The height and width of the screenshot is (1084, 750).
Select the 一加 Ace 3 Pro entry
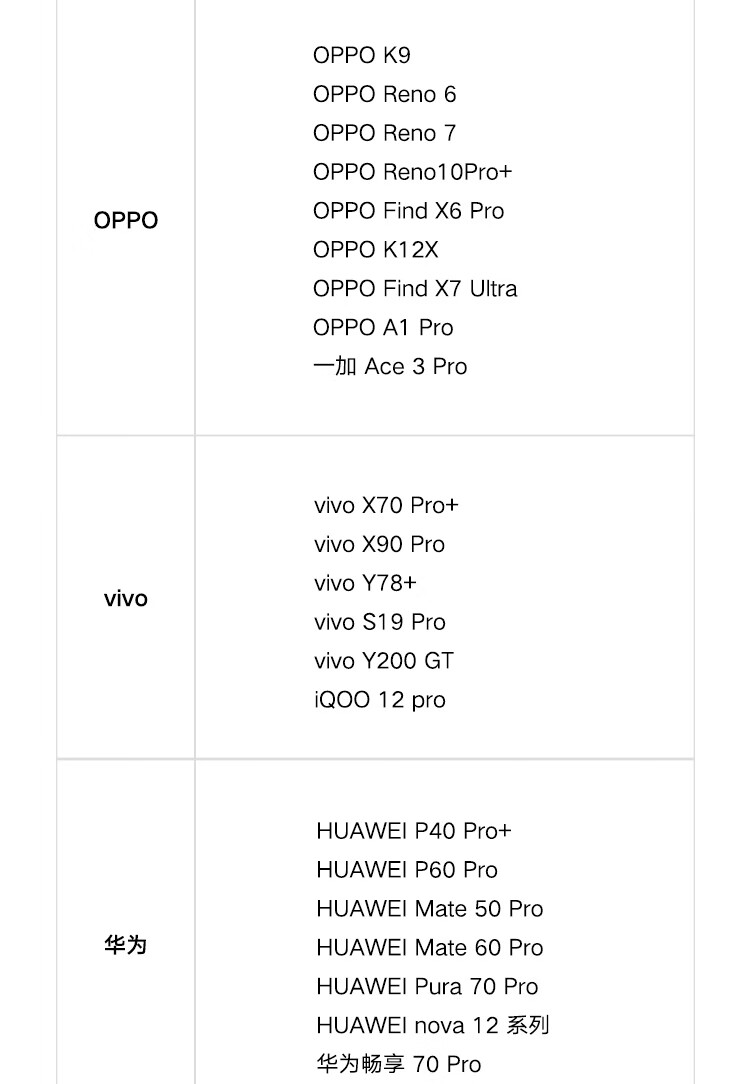[x=390, y=366]
